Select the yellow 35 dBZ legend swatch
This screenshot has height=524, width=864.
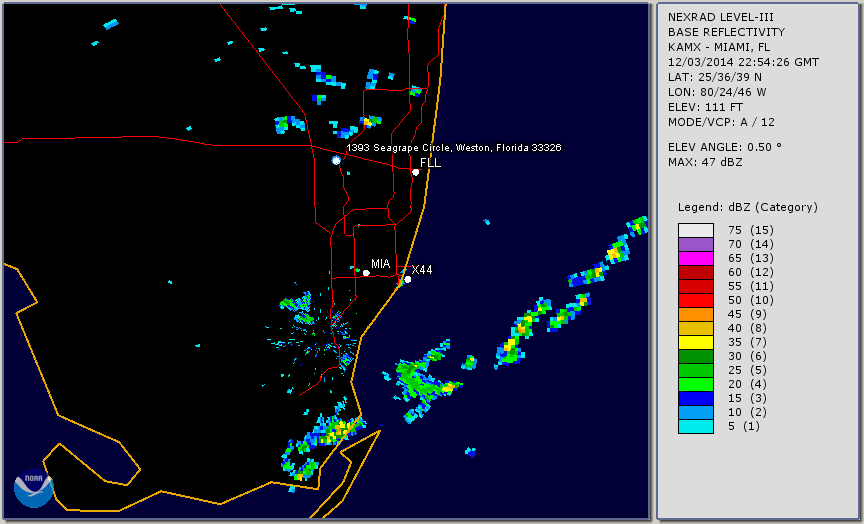[695, 342]
